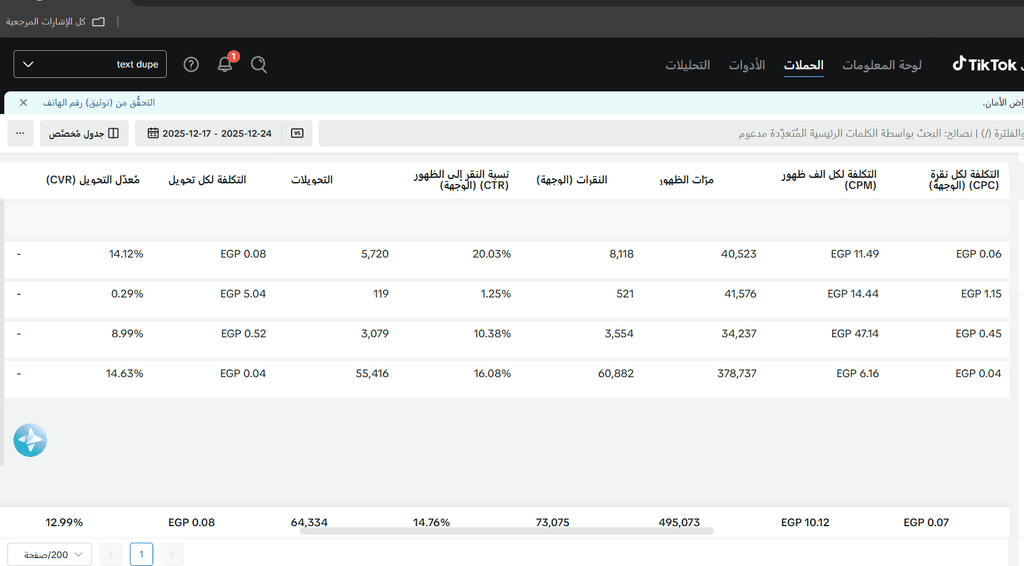This screenshot has width=1024, height=566.
Task: Sort by مرّات الظهور column header
Action: (x=686, y=180)
